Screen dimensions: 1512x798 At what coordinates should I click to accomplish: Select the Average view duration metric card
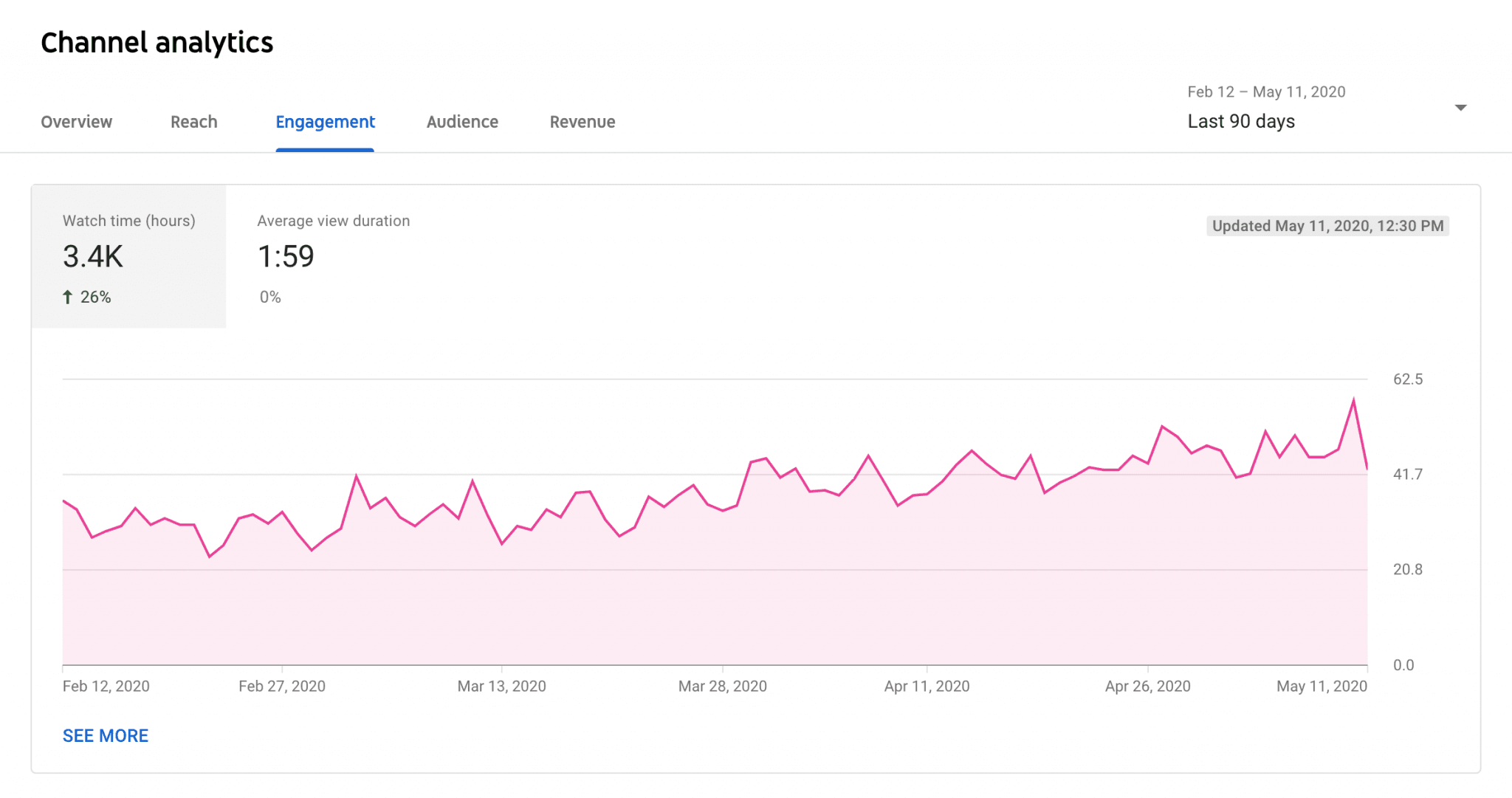[x=334, y=257]
